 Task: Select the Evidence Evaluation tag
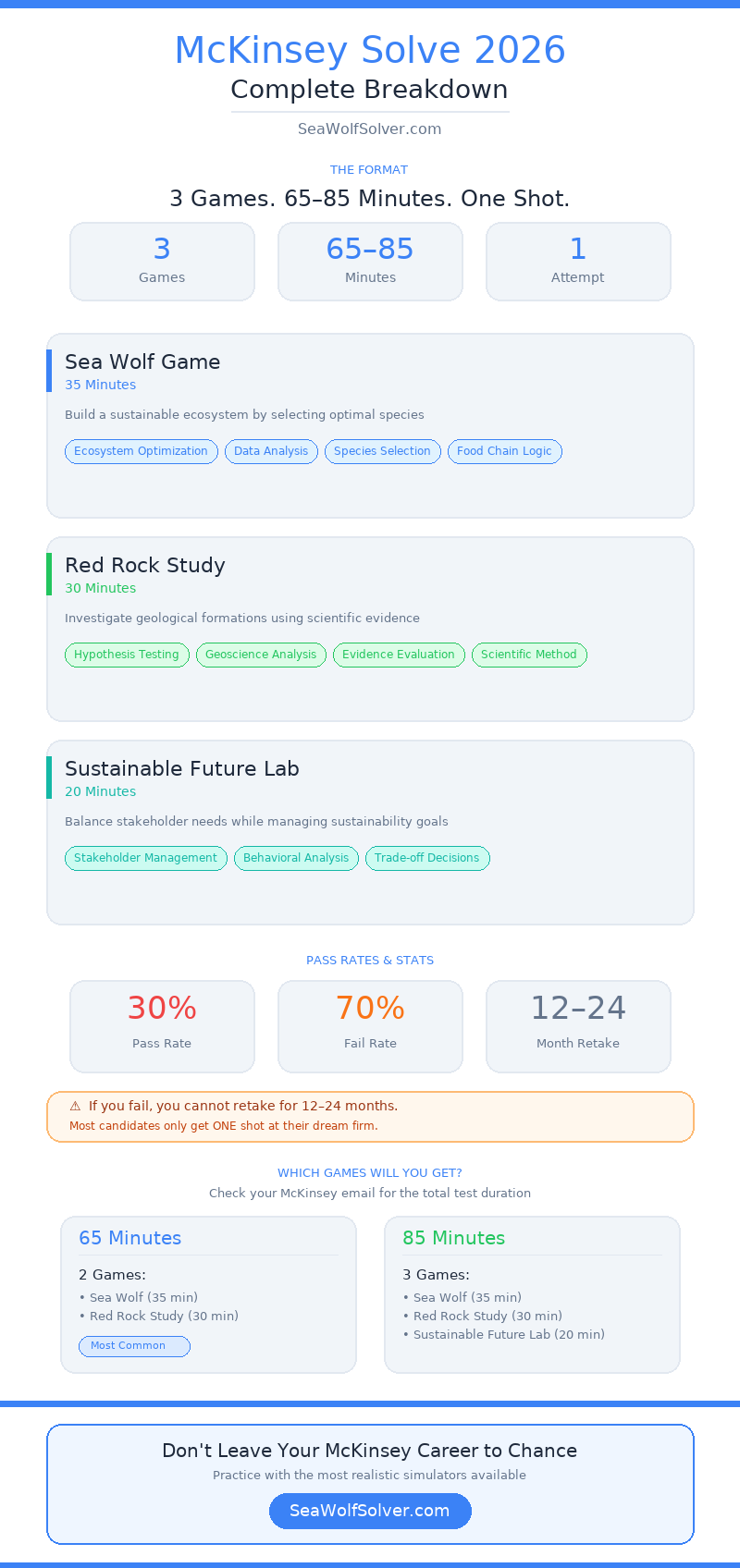coord(399,655)
